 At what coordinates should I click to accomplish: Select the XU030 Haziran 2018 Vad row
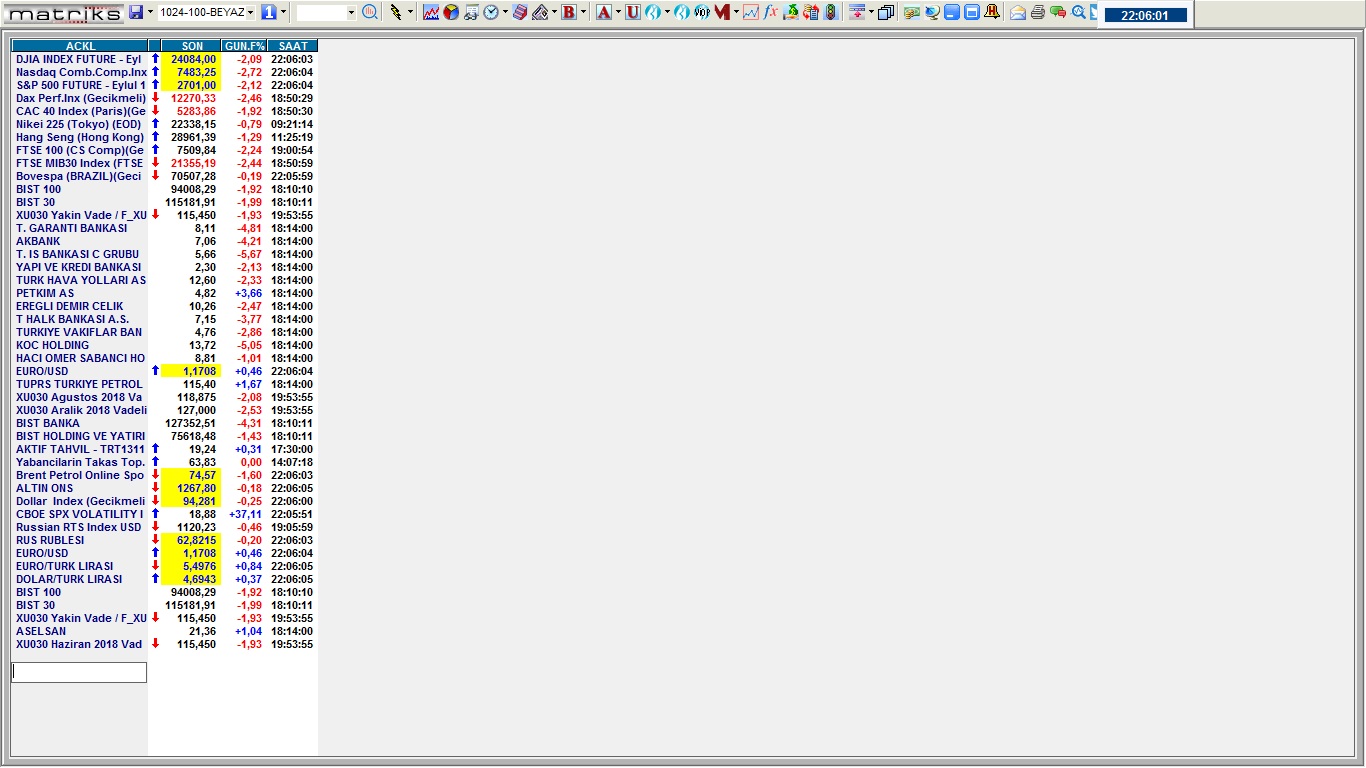[165, 644]
